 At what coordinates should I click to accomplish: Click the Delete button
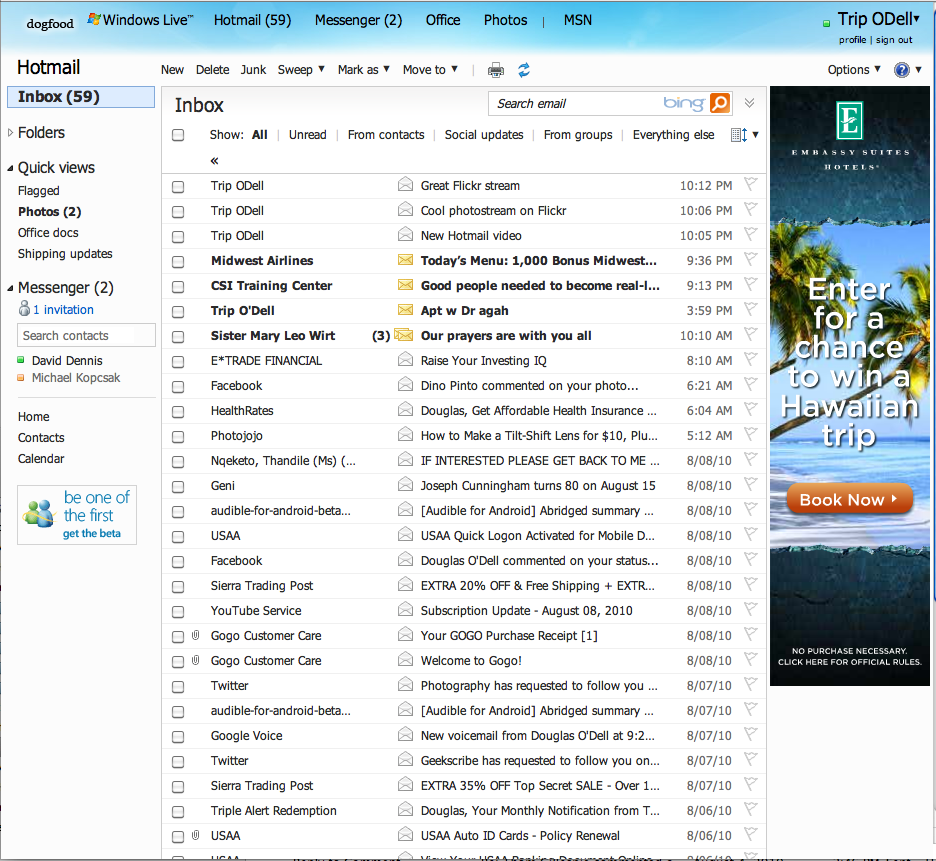[213, 70]
